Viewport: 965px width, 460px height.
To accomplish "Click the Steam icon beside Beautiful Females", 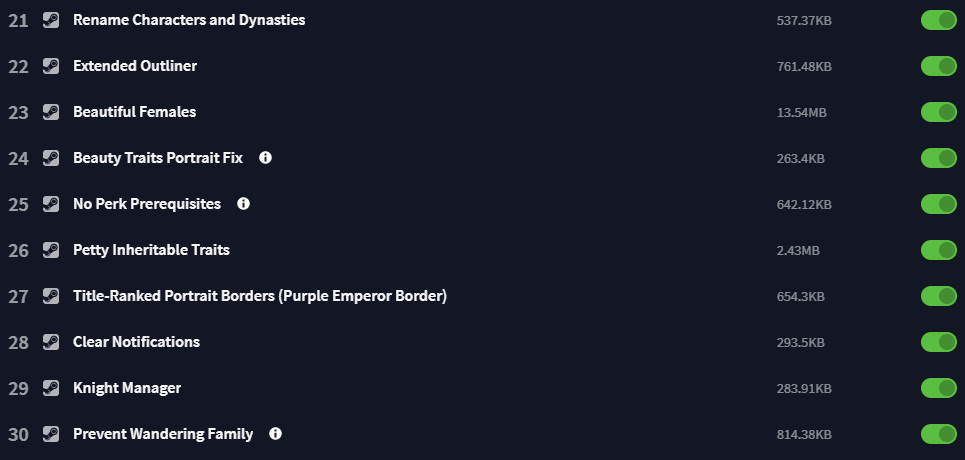I will click(x=51, y=112).
